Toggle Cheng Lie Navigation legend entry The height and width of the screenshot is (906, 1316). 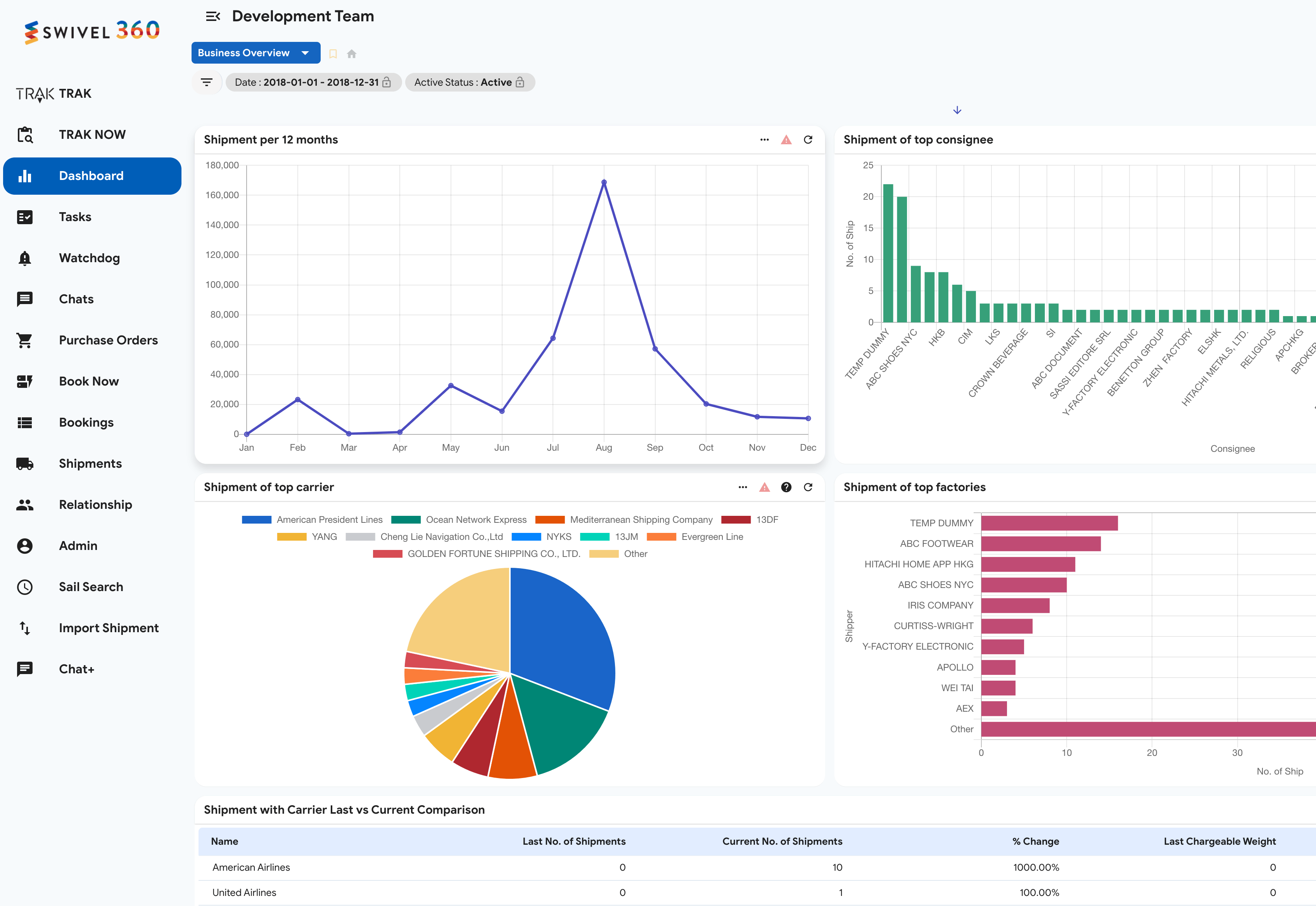[425, 537]
